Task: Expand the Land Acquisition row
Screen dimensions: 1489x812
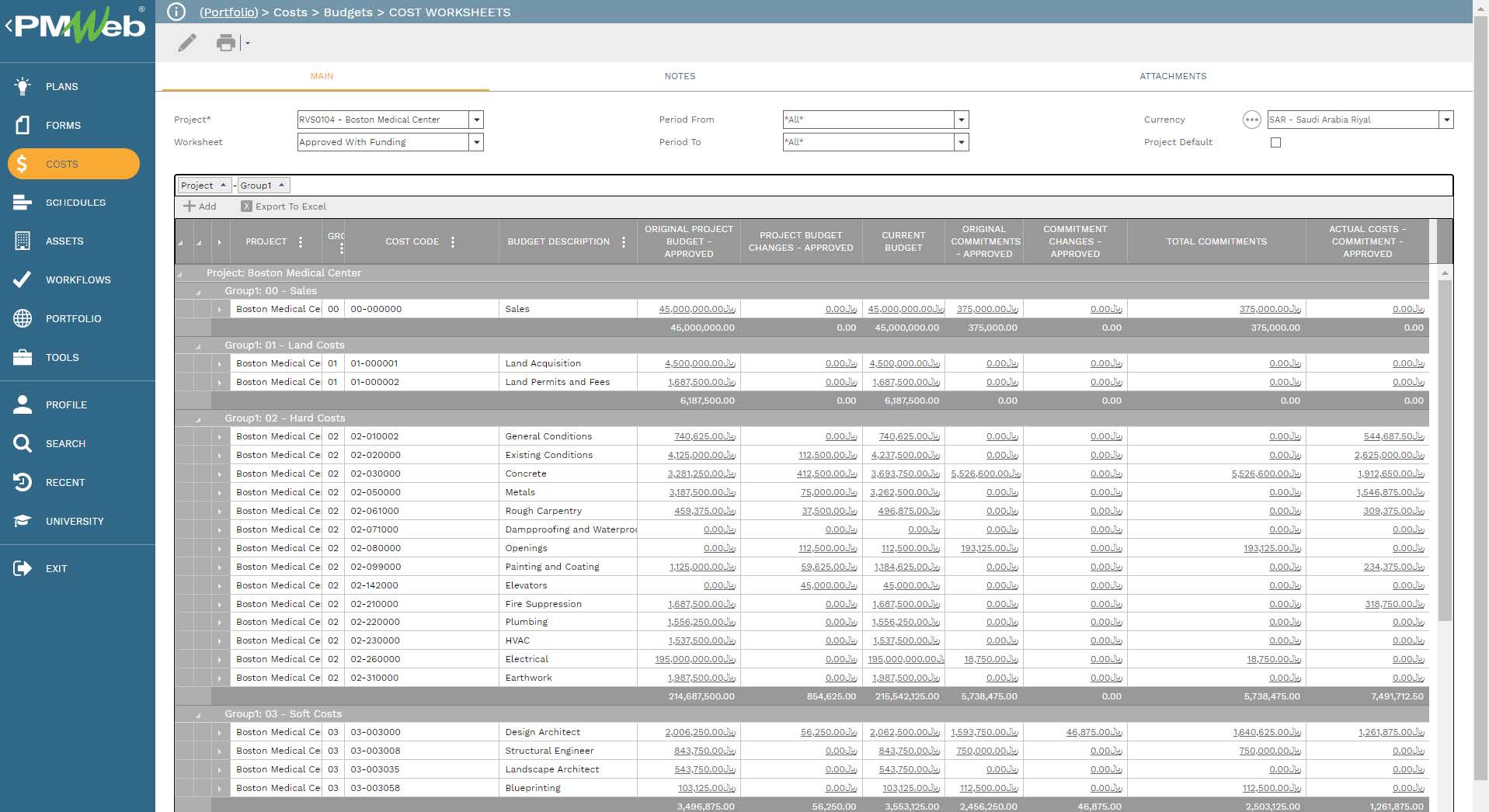Action: 220,363
